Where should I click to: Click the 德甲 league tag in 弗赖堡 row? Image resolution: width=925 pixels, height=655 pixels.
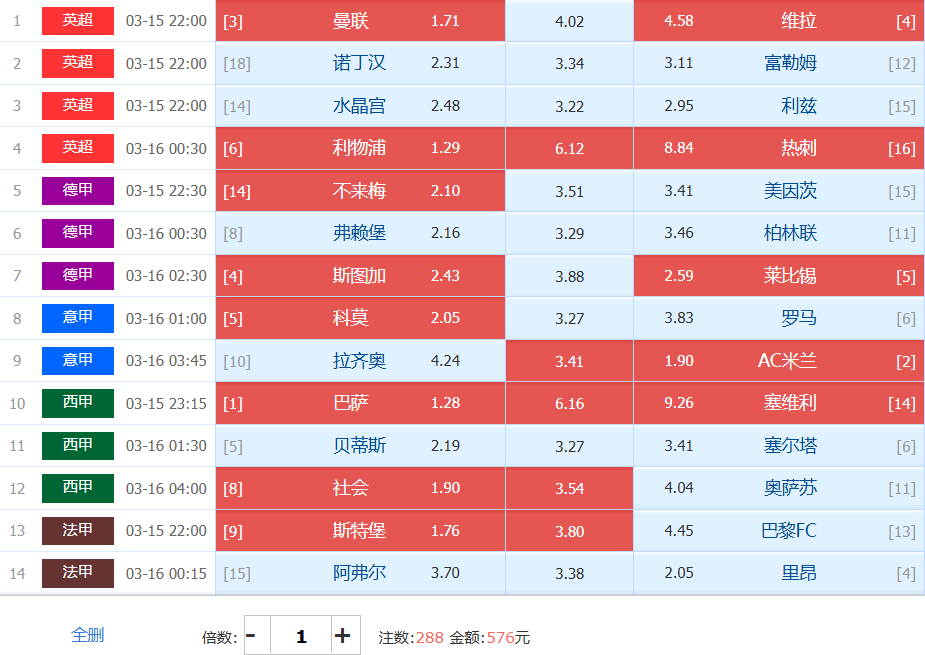point(78,232)
